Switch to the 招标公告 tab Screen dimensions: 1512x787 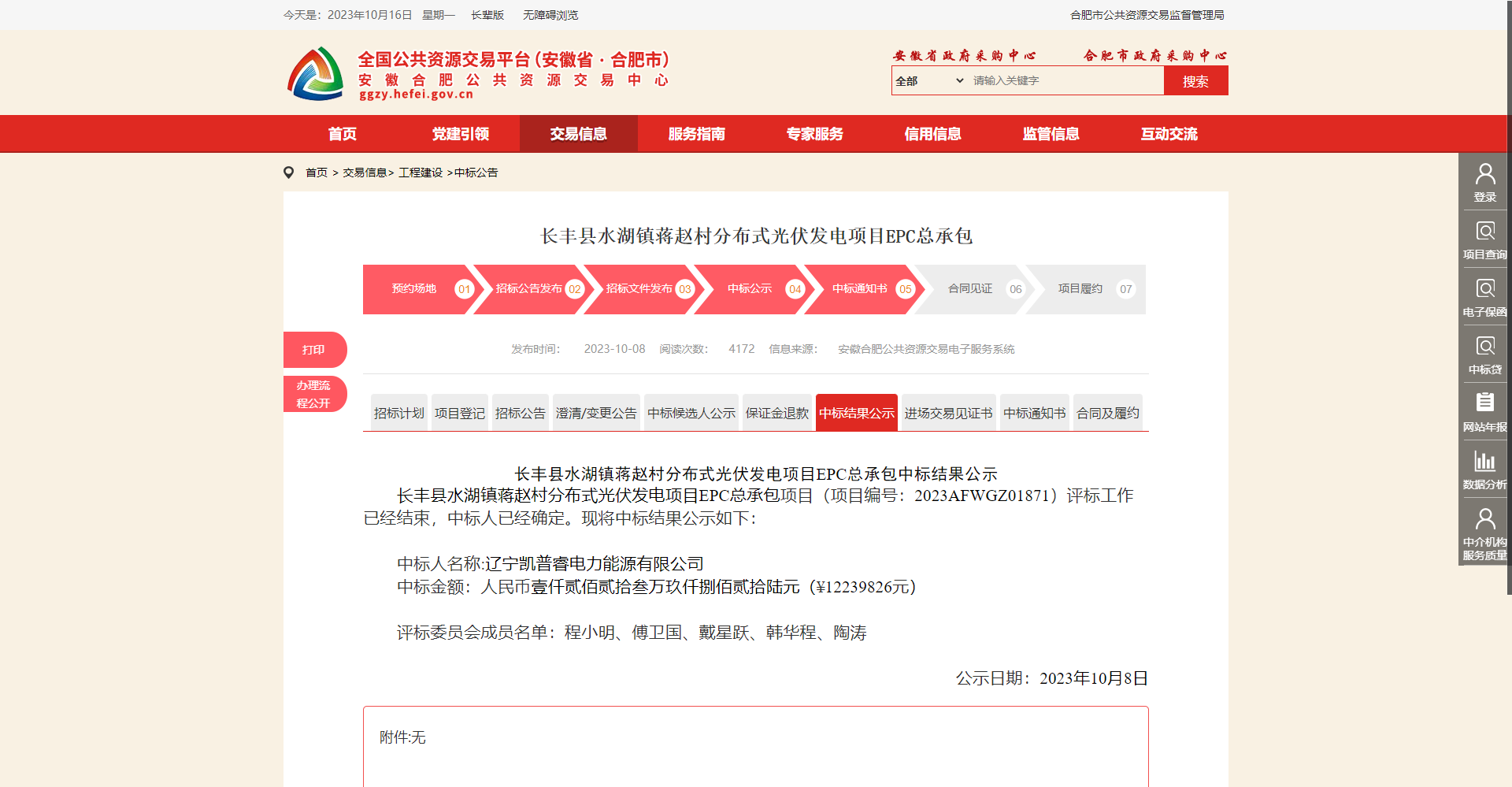pyautogui.click(x=520, y=413)
